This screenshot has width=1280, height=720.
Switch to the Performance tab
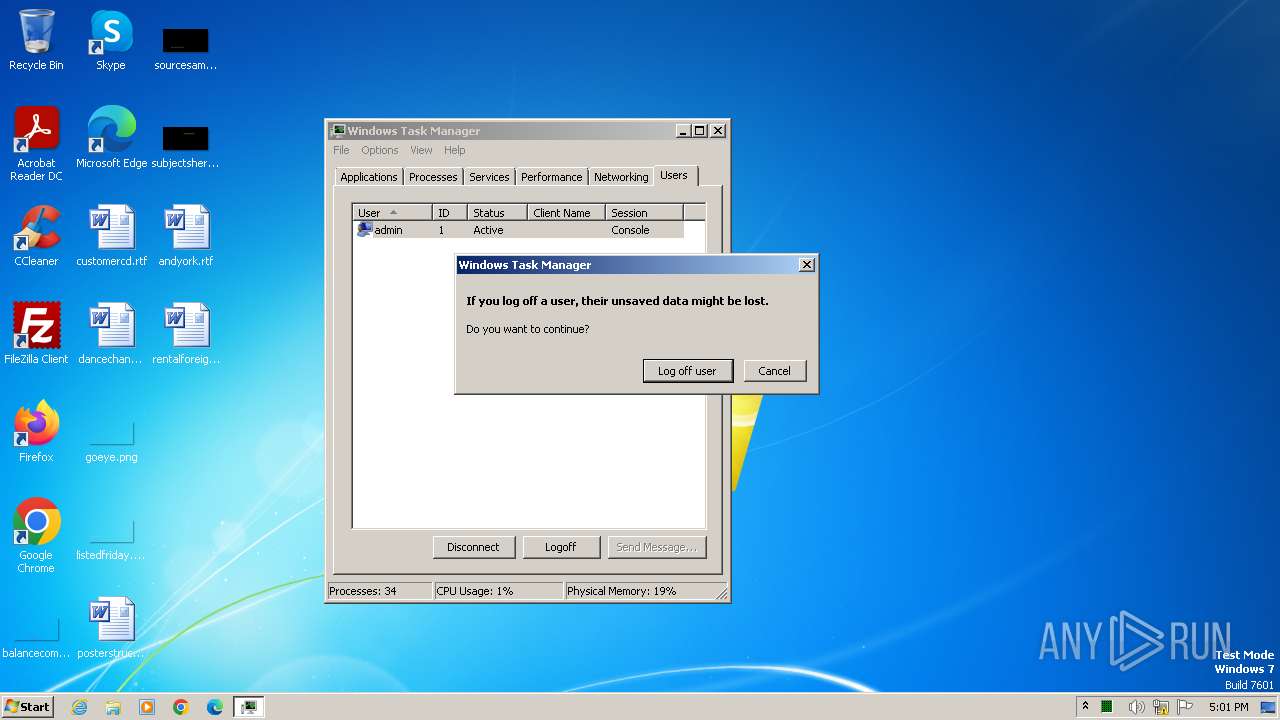click(551, 177)
